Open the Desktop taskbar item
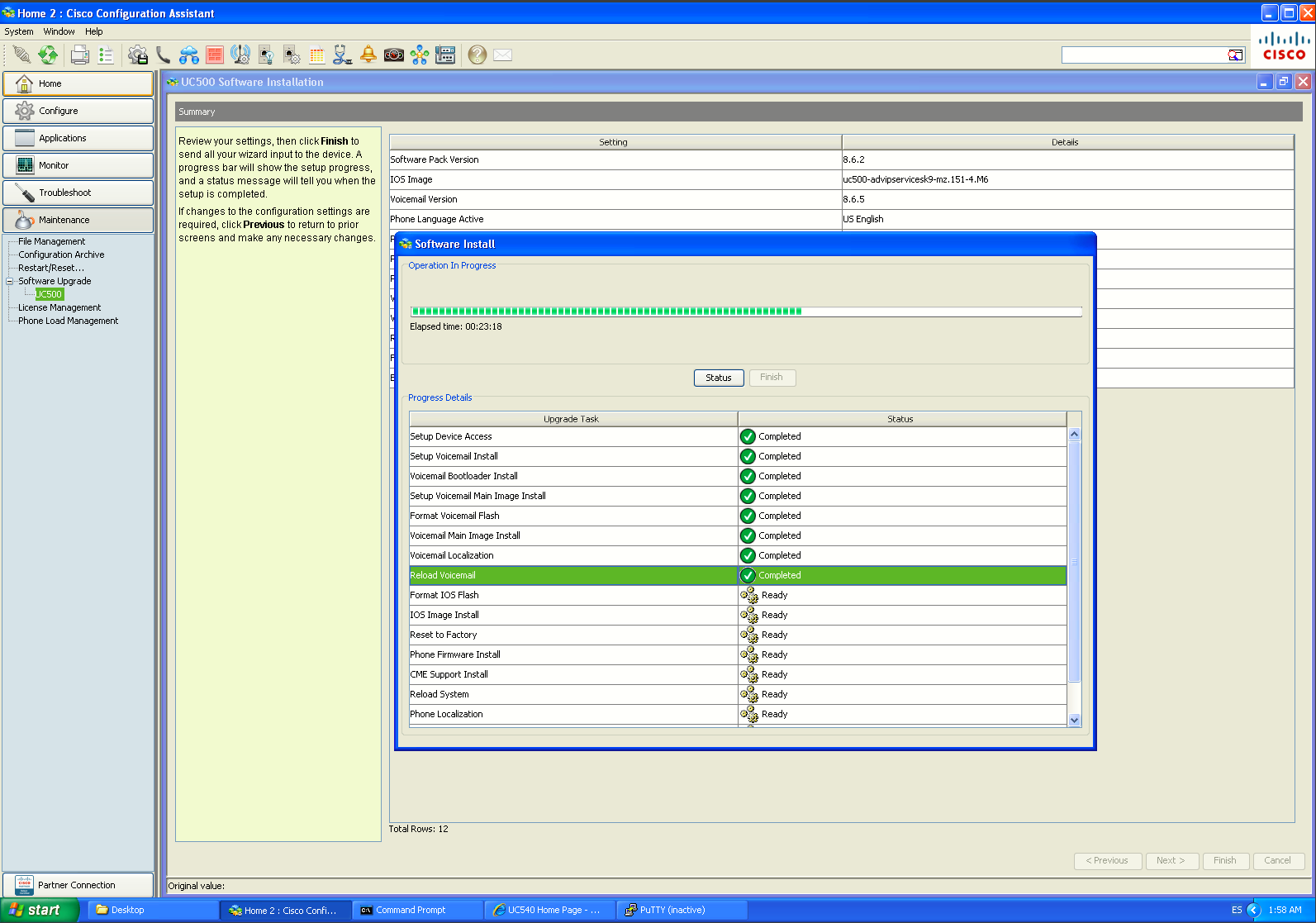 (154, 910)
